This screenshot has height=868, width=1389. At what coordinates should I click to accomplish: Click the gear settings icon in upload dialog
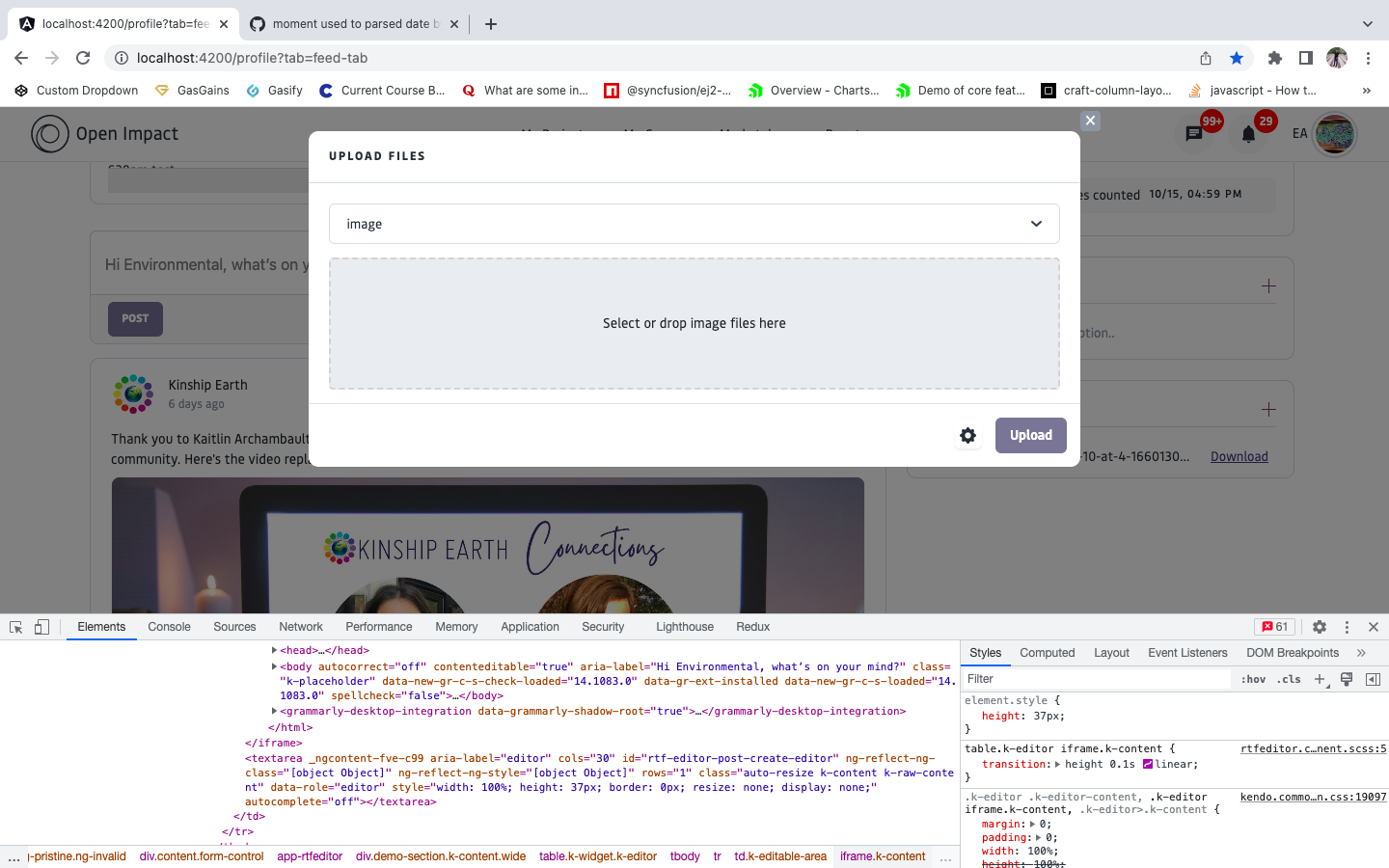tap(967, 436)
